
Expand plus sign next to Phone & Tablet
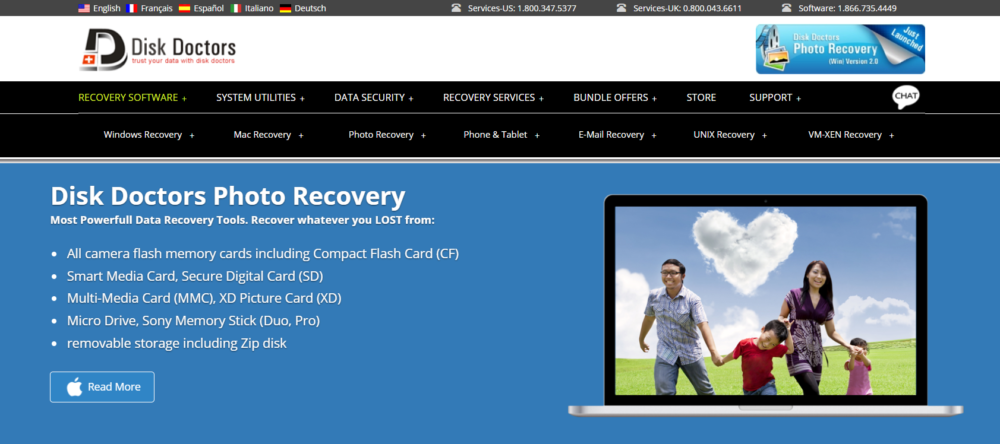(x=537, y=136)
